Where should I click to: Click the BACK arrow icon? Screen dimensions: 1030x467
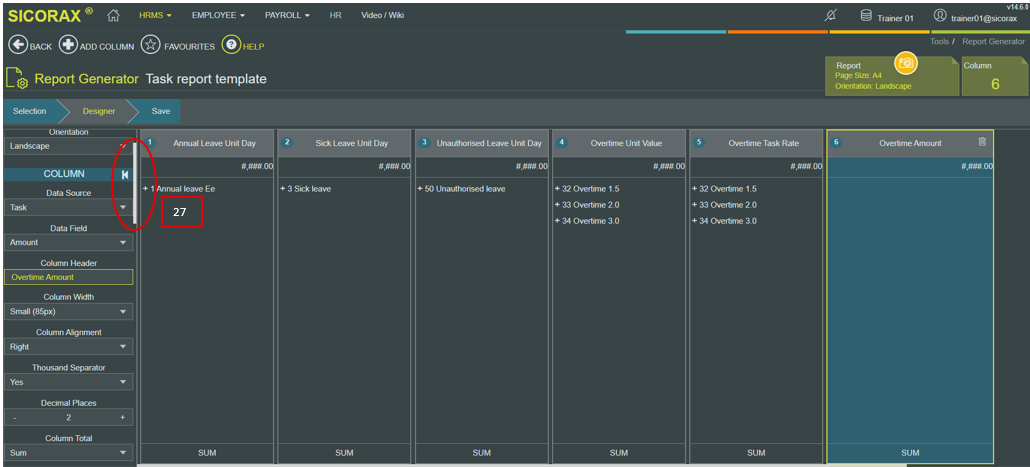[18, 45]
